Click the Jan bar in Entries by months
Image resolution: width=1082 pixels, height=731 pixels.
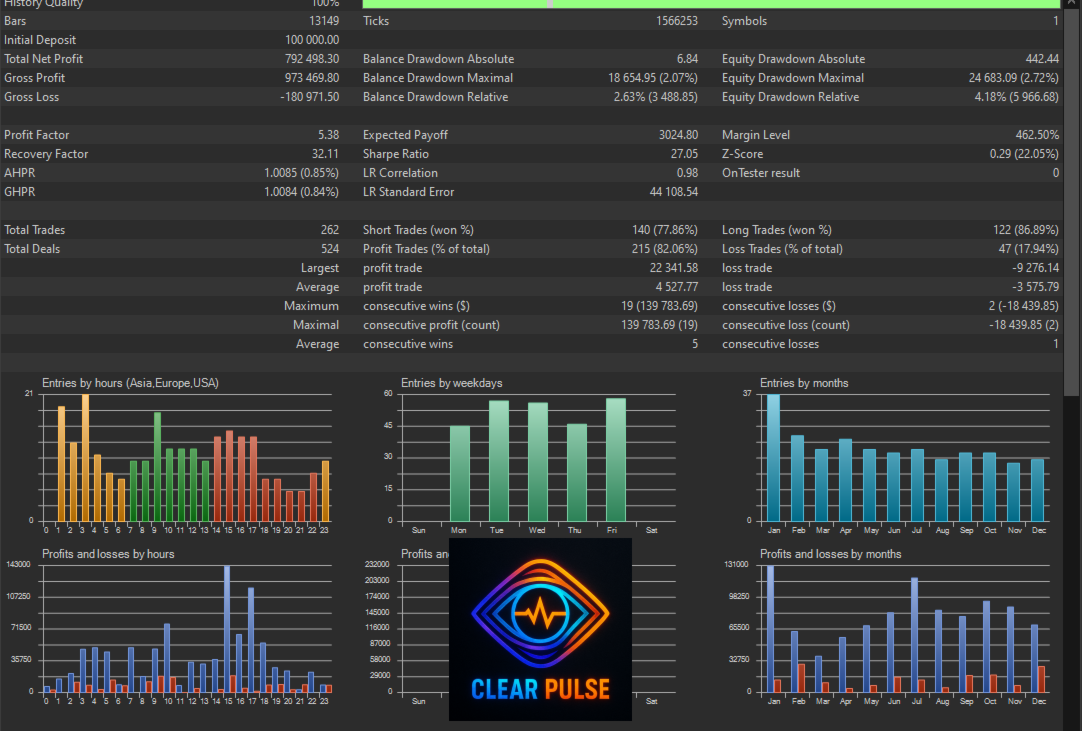(x=774, y=458)
